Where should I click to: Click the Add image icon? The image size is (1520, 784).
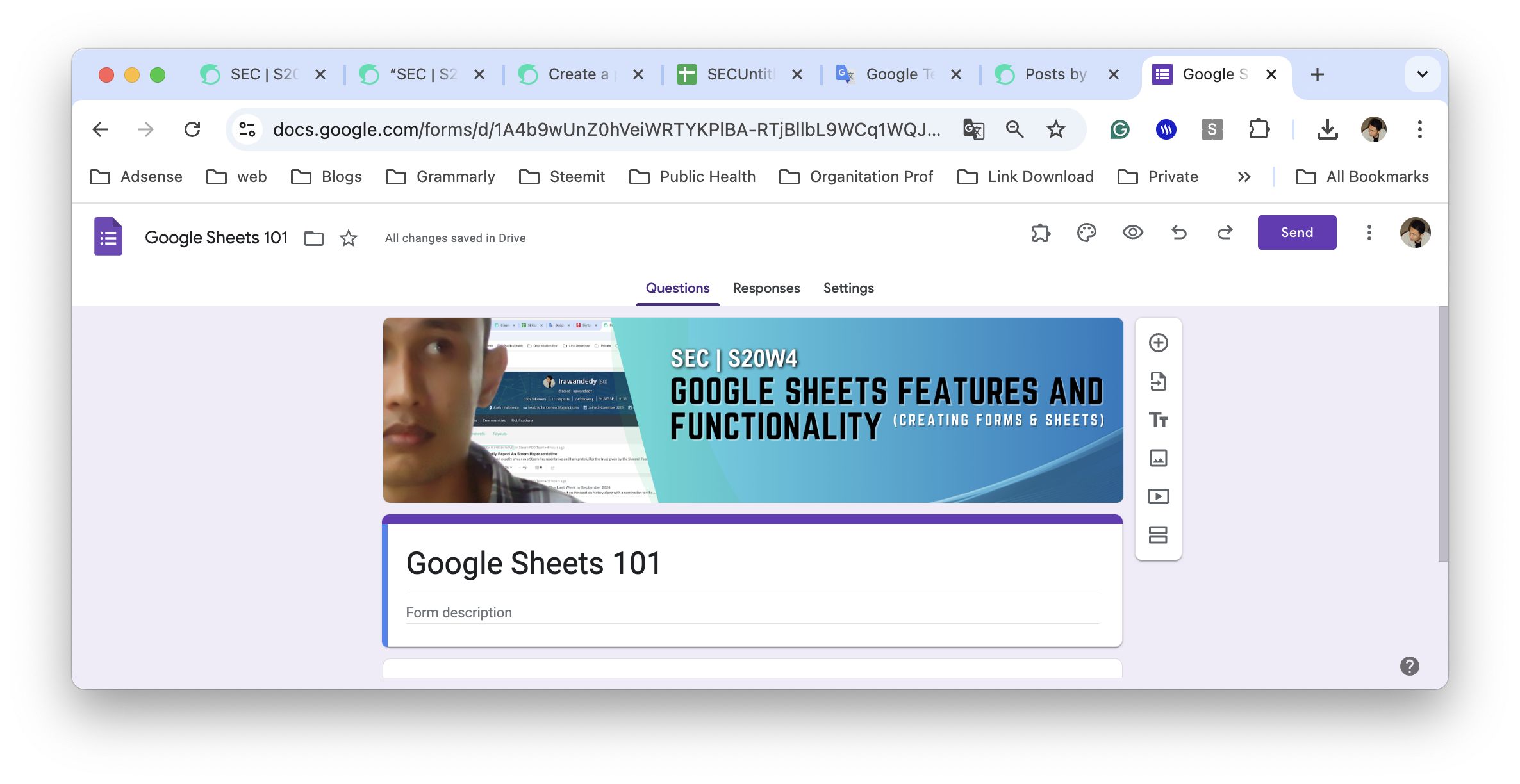click(1158, 458)
